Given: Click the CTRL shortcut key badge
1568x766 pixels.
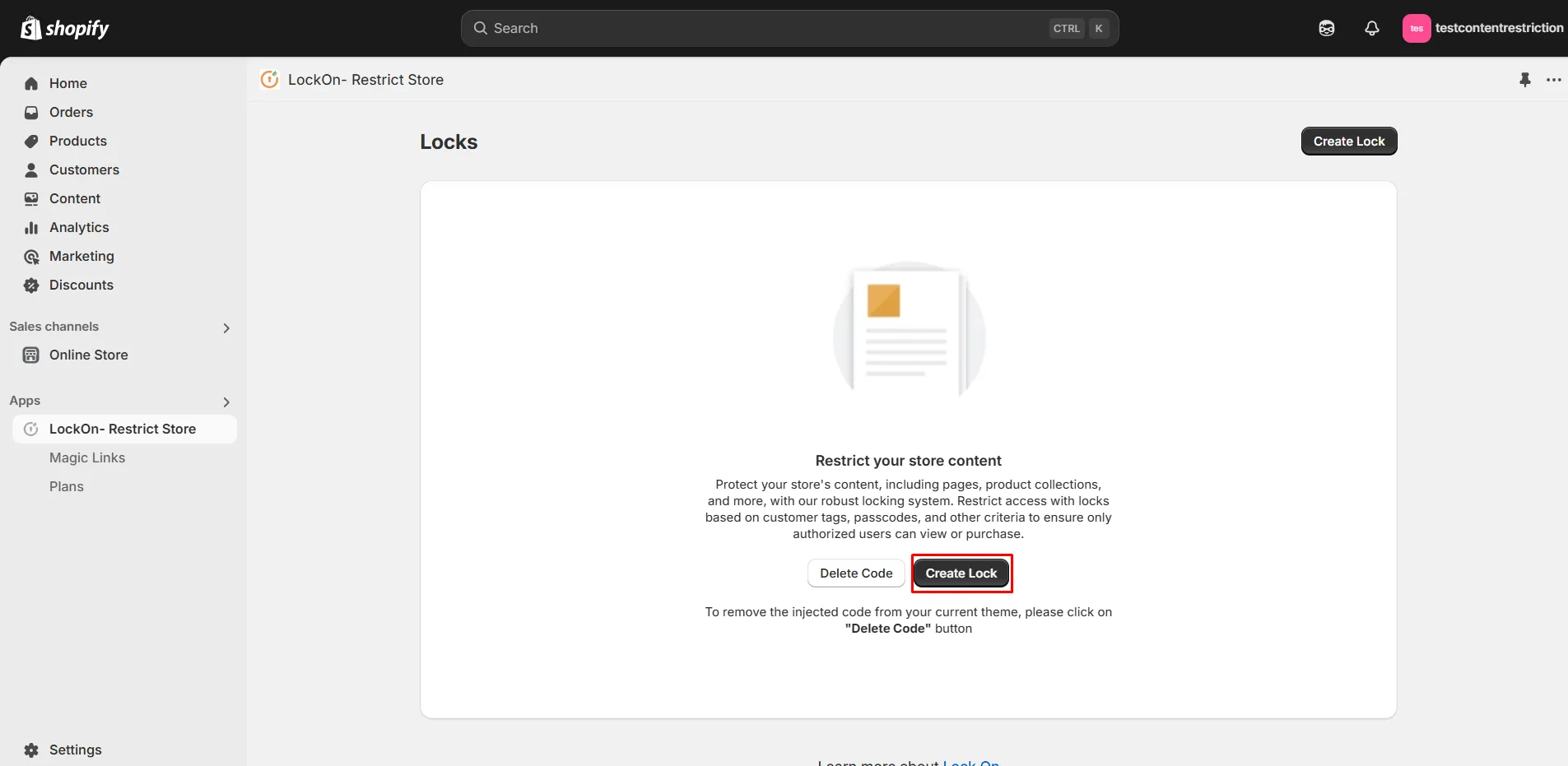Looking at the screenshot, I should (1067, 28).
